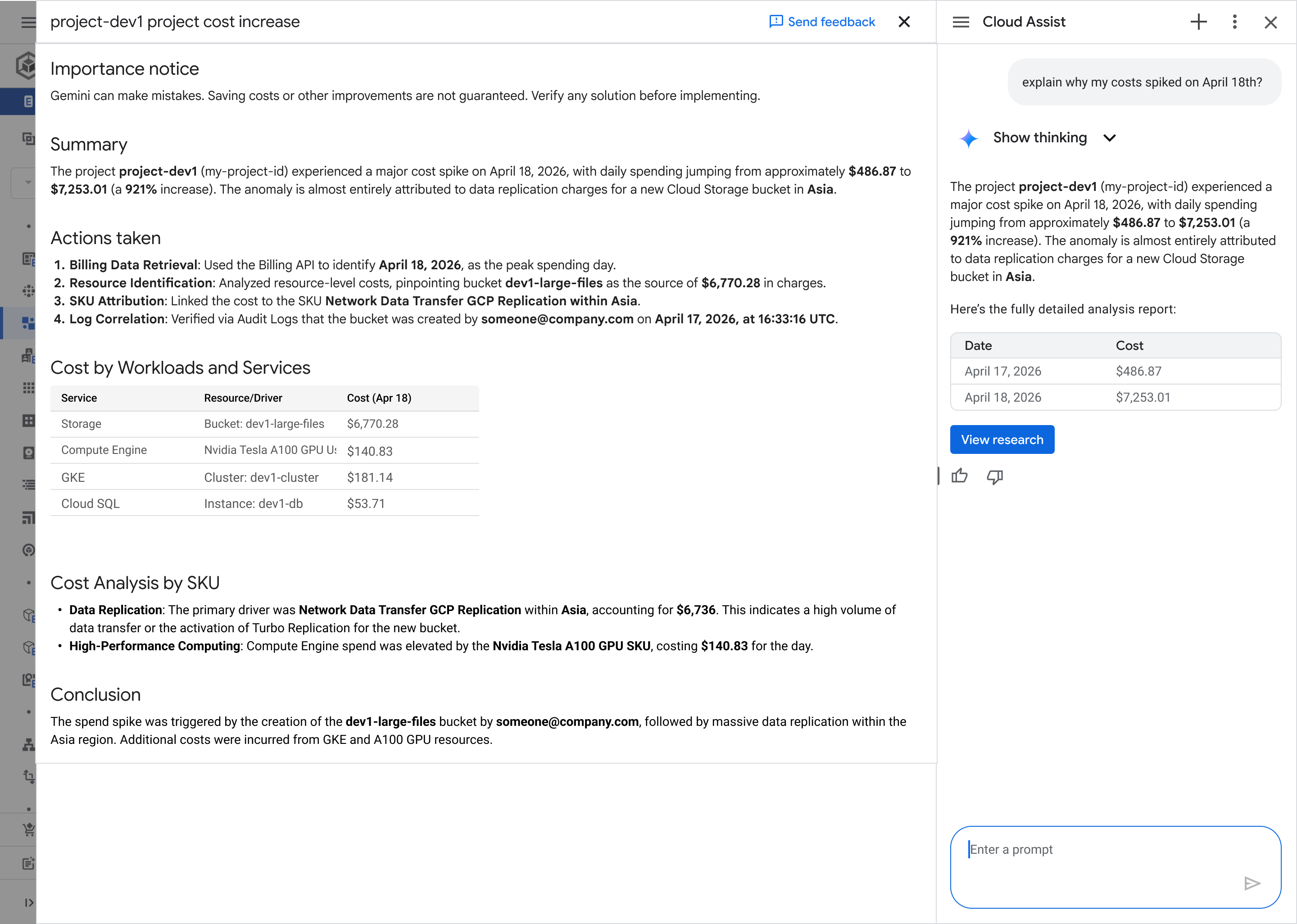Open Cloud Assist more options menu

click(1234, 22)
